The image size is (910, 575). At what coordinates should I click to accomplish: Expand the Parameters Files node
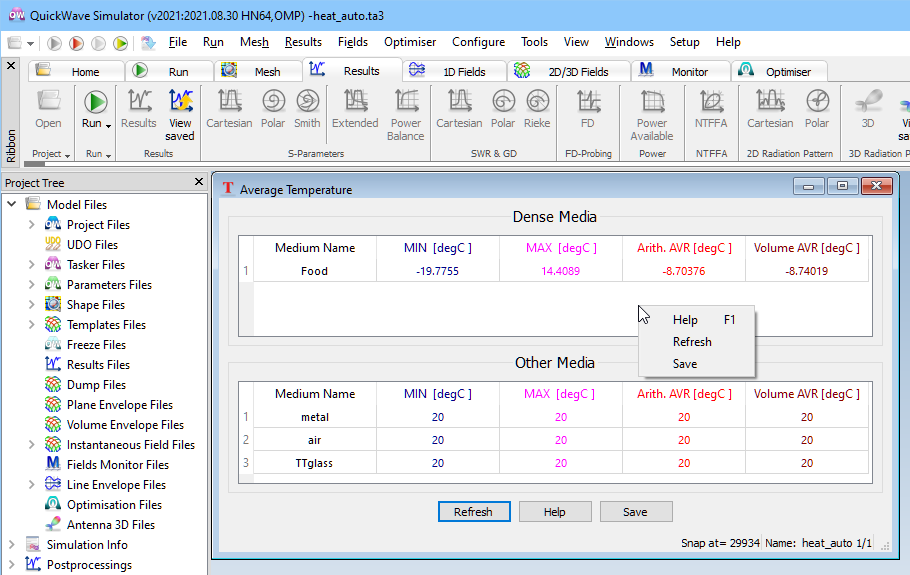[x=31, y=284]
